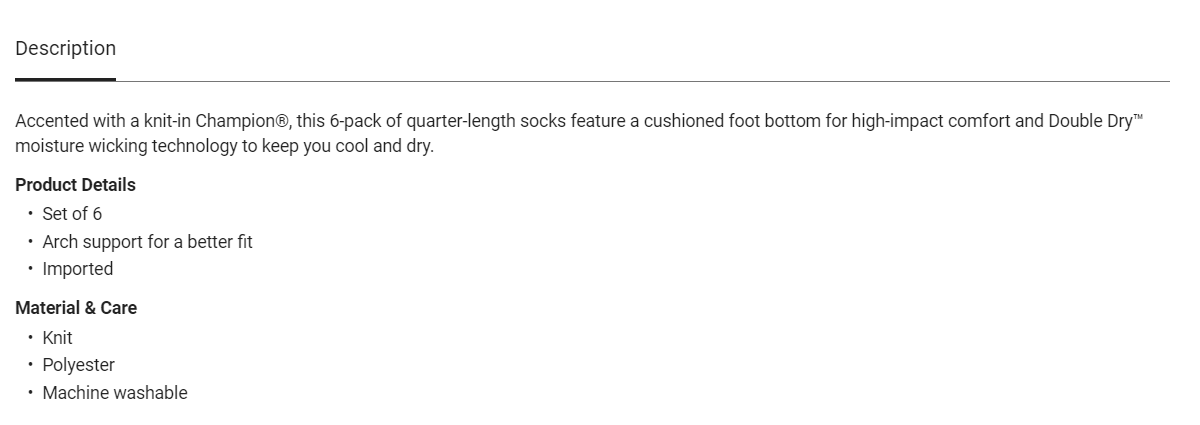Image resolution: width=1200 pixels, height=425 pixels.
Task: Open the Description tab
Action: [x=65, y=49]
